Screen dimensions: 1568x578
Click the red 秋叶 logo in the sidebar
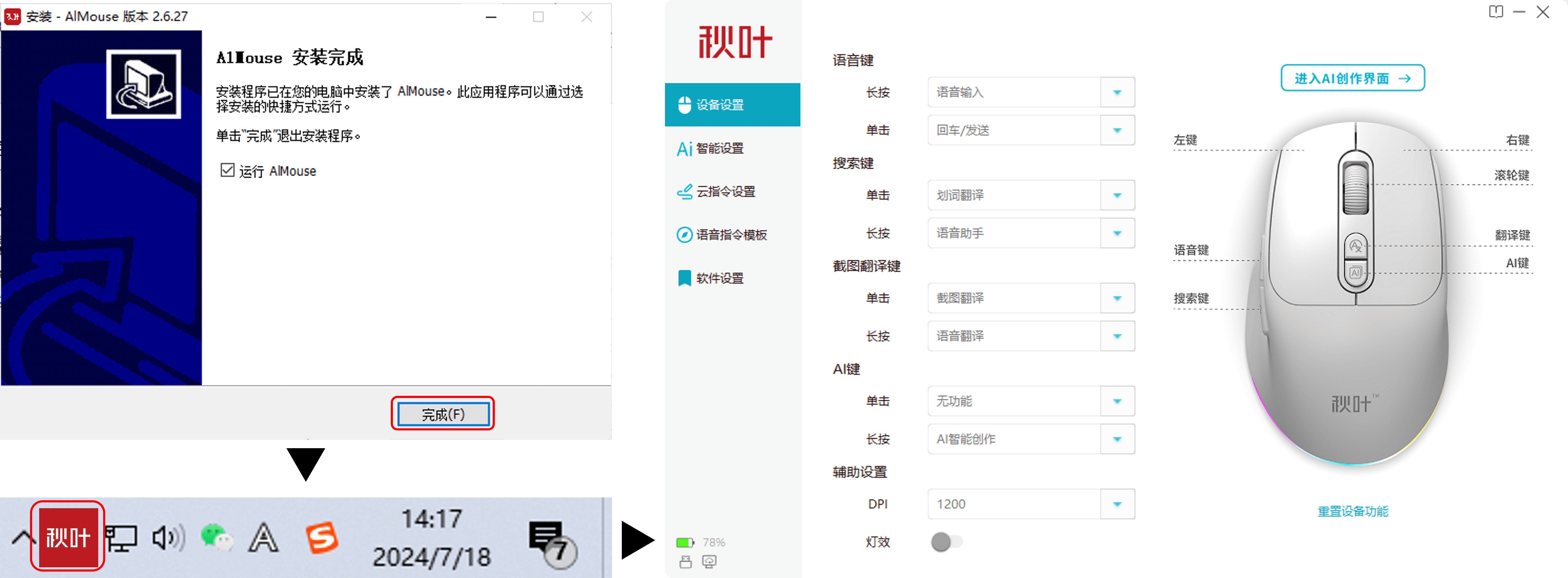735,42
